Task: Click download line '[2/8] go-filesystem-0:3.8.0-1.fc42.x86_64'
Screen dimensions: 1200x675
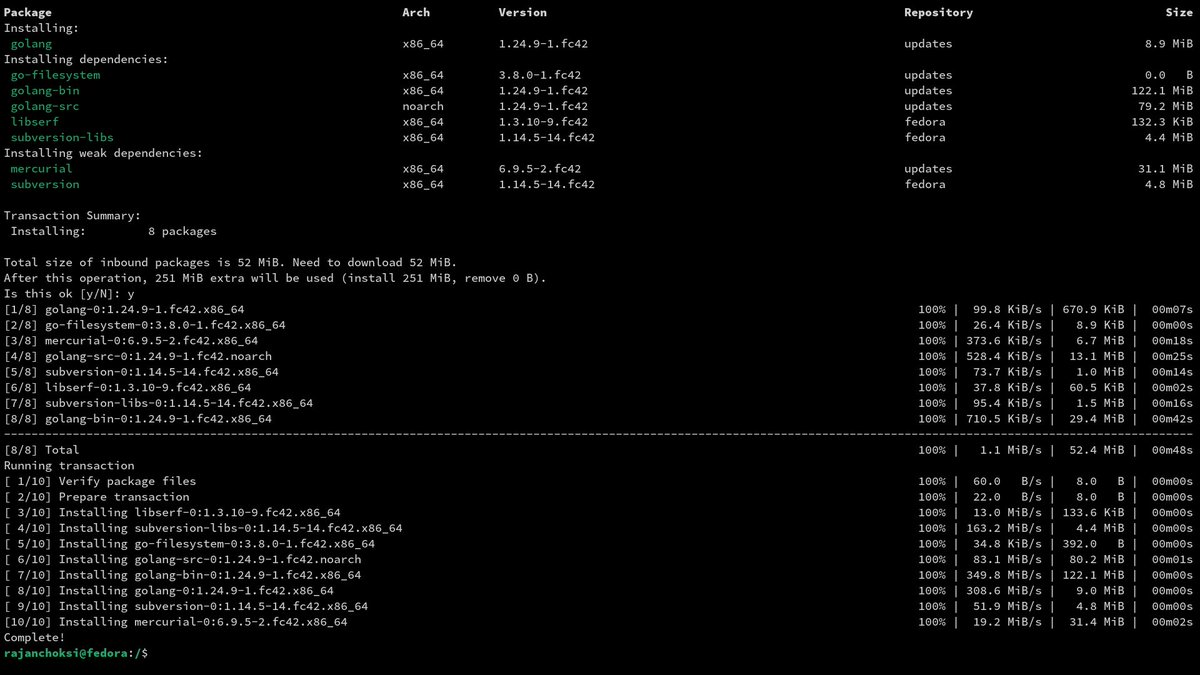Action: click(145, 325)
